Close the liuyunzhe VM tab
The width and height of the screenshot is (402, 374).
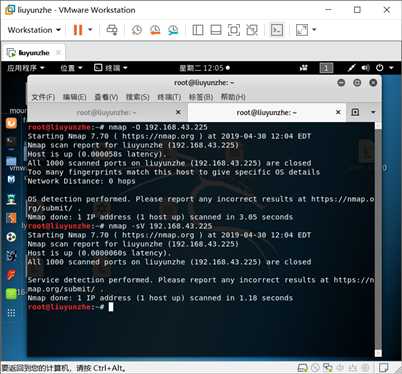point(59,53)
